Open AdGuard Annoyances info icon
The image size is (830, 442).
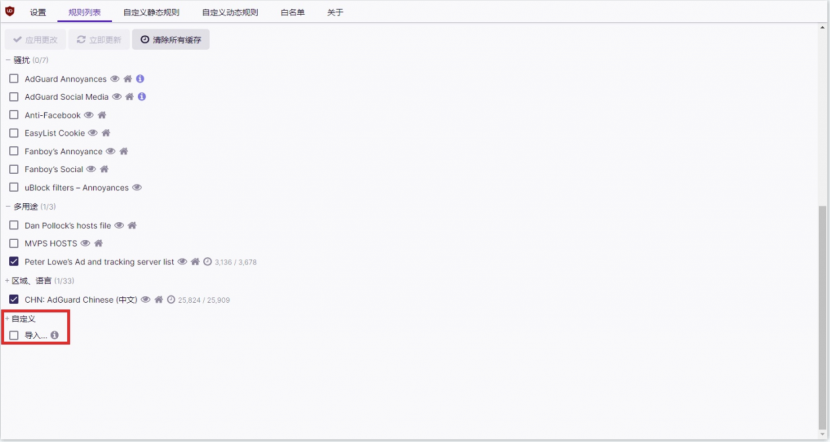point(140,79)
